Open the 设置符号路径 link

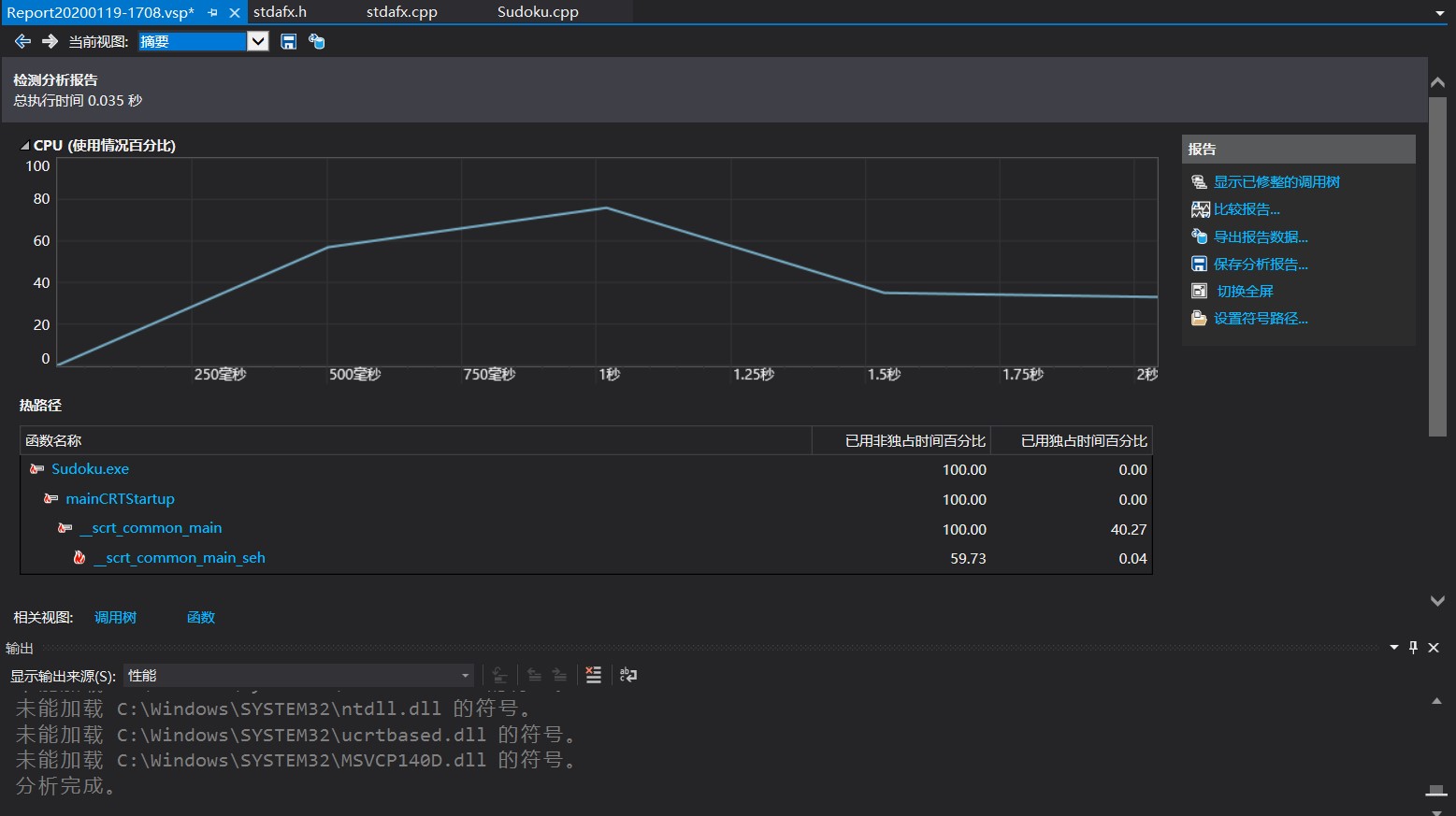[1261, 319]
